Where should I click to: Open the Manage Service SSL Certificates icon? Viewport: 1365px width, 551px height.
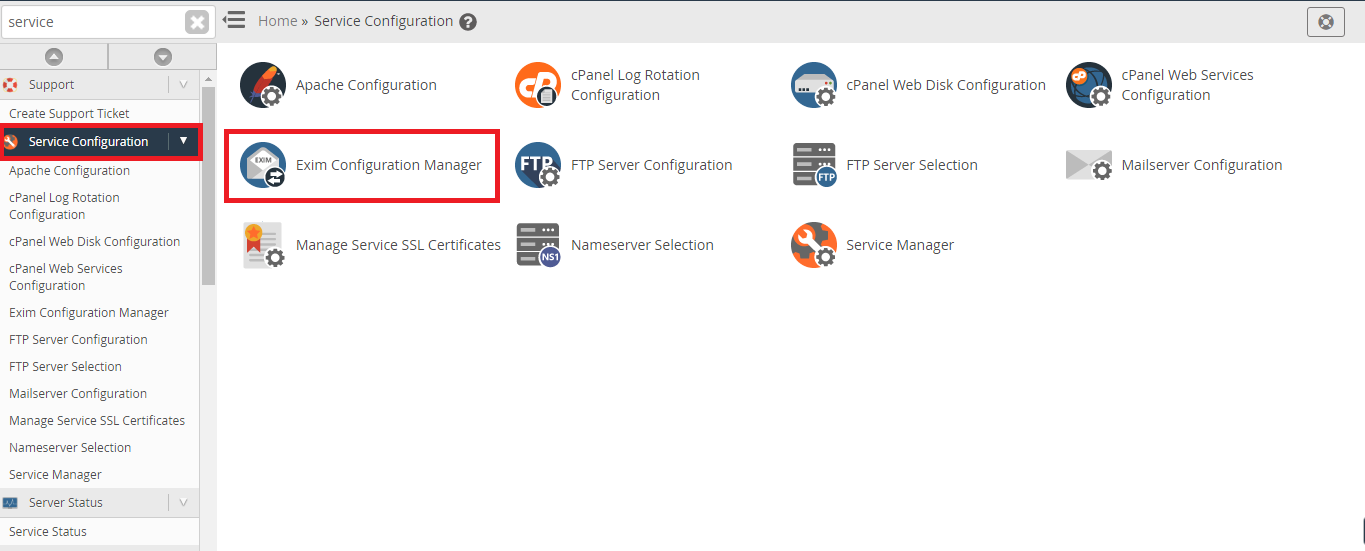coord(263,245)
